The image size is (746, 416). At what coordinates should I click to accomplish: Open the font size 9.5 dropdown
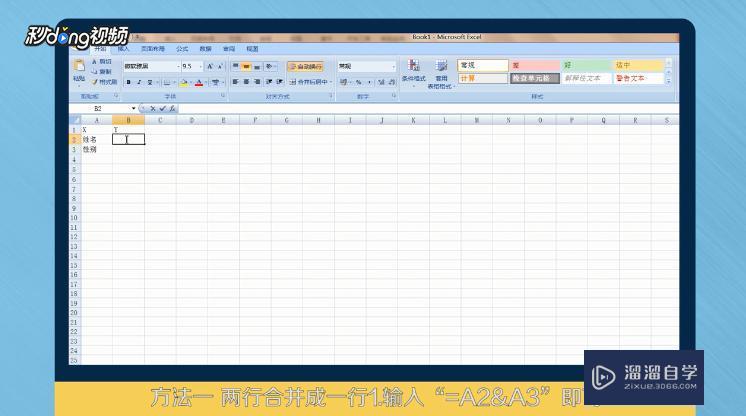200,66
